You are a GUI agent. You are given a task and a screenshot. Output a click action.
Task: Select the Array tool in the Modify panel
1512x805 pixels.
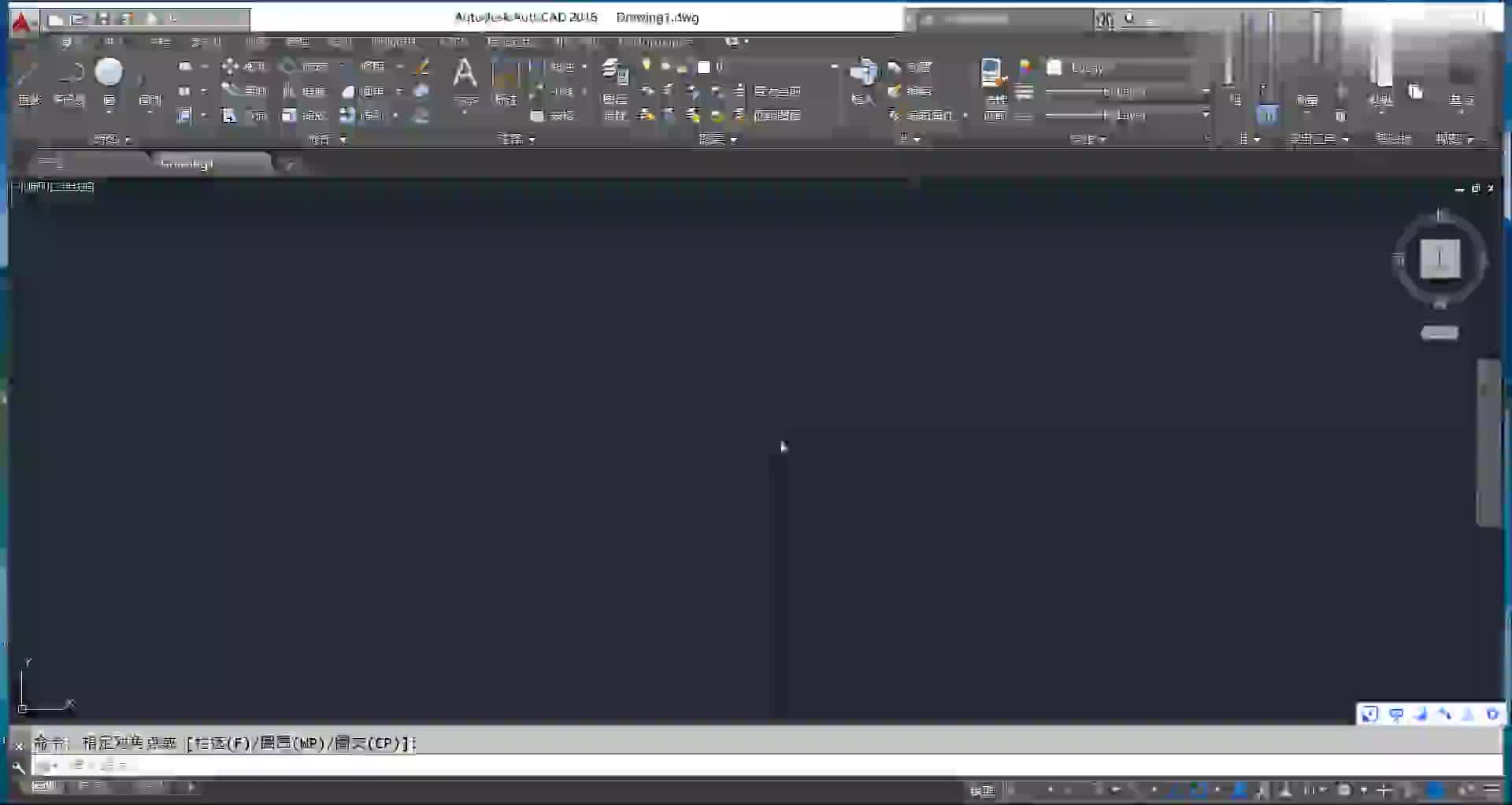point(362,115)
